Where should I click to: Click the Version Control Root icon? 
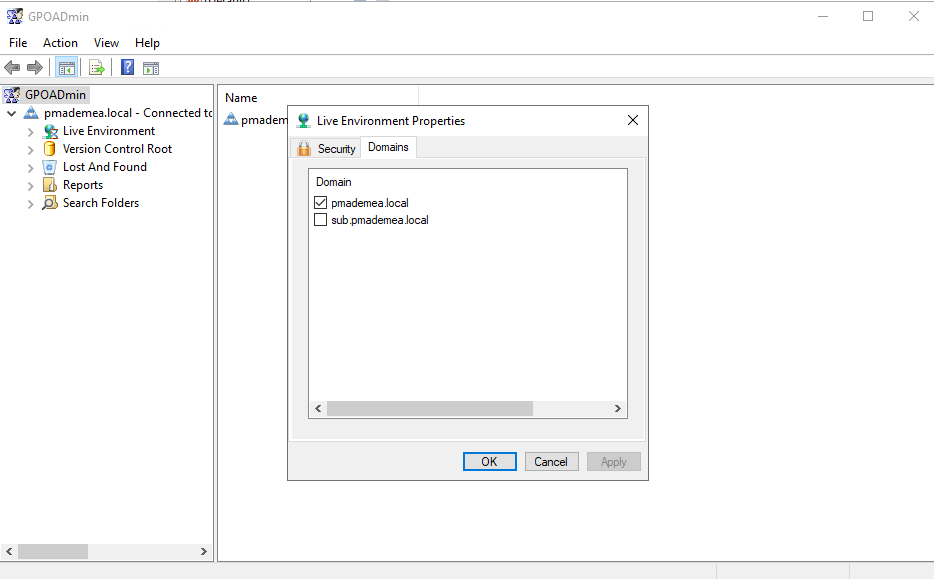50,149
